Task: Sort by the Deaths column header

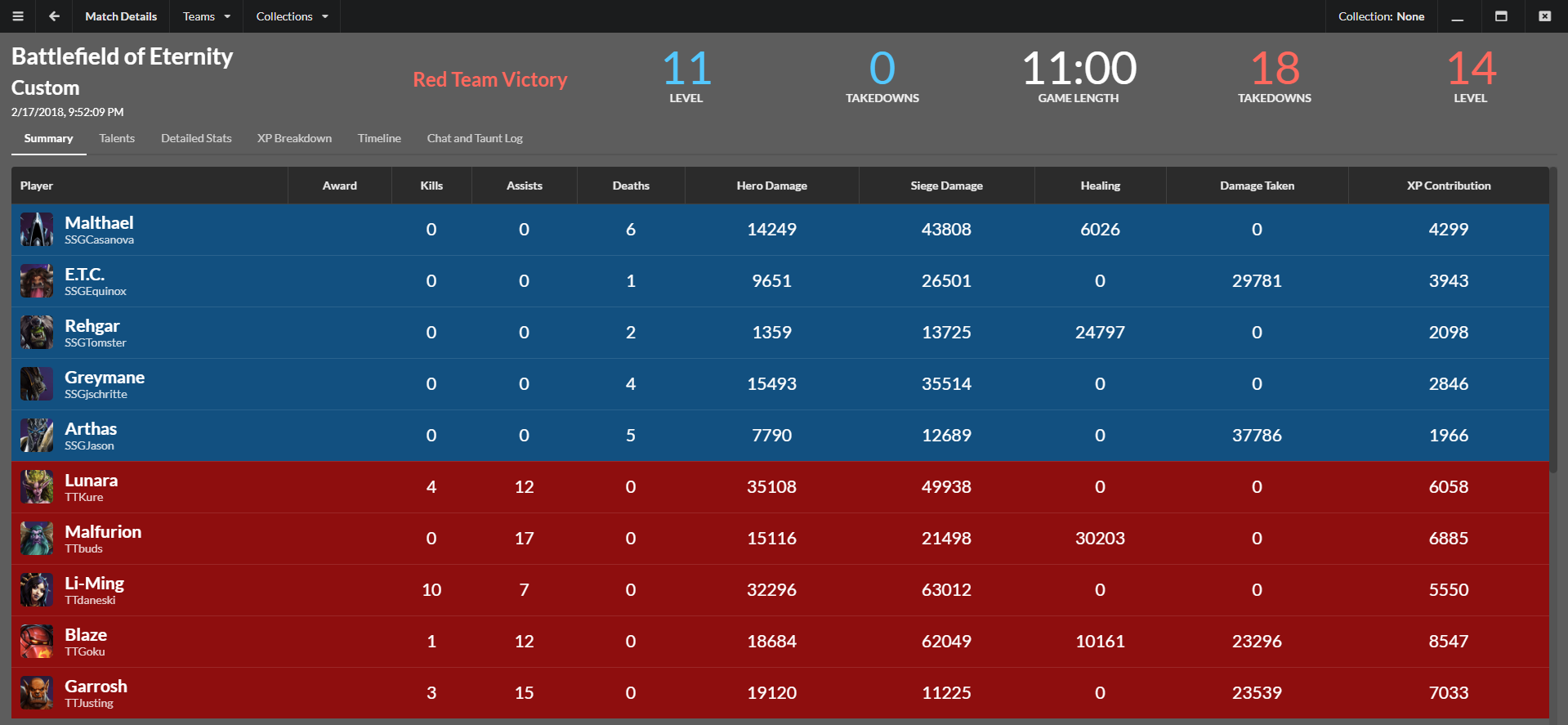Action: (631, 186)
